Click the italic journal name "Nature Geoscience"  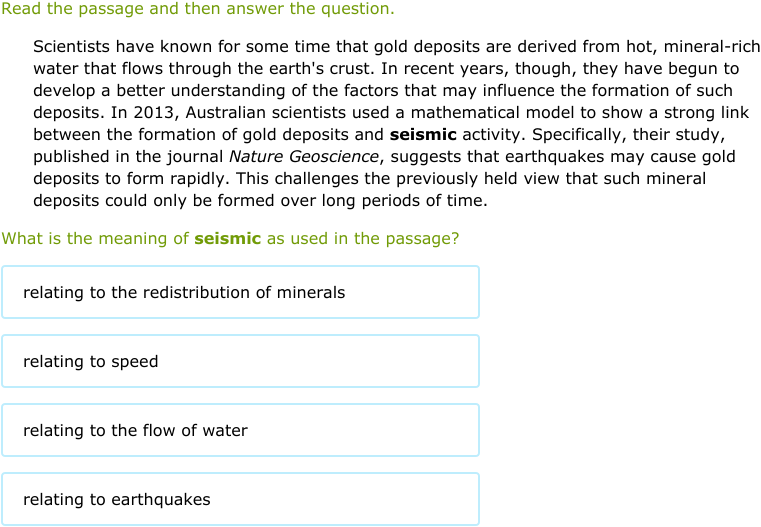(304, 157)
